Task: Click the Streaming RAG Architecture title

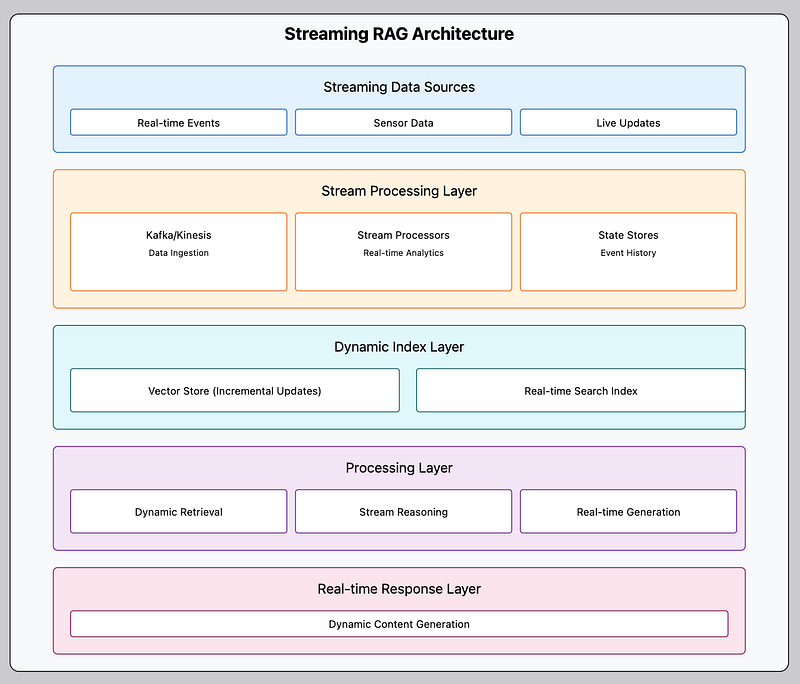Action: point(399,34)
